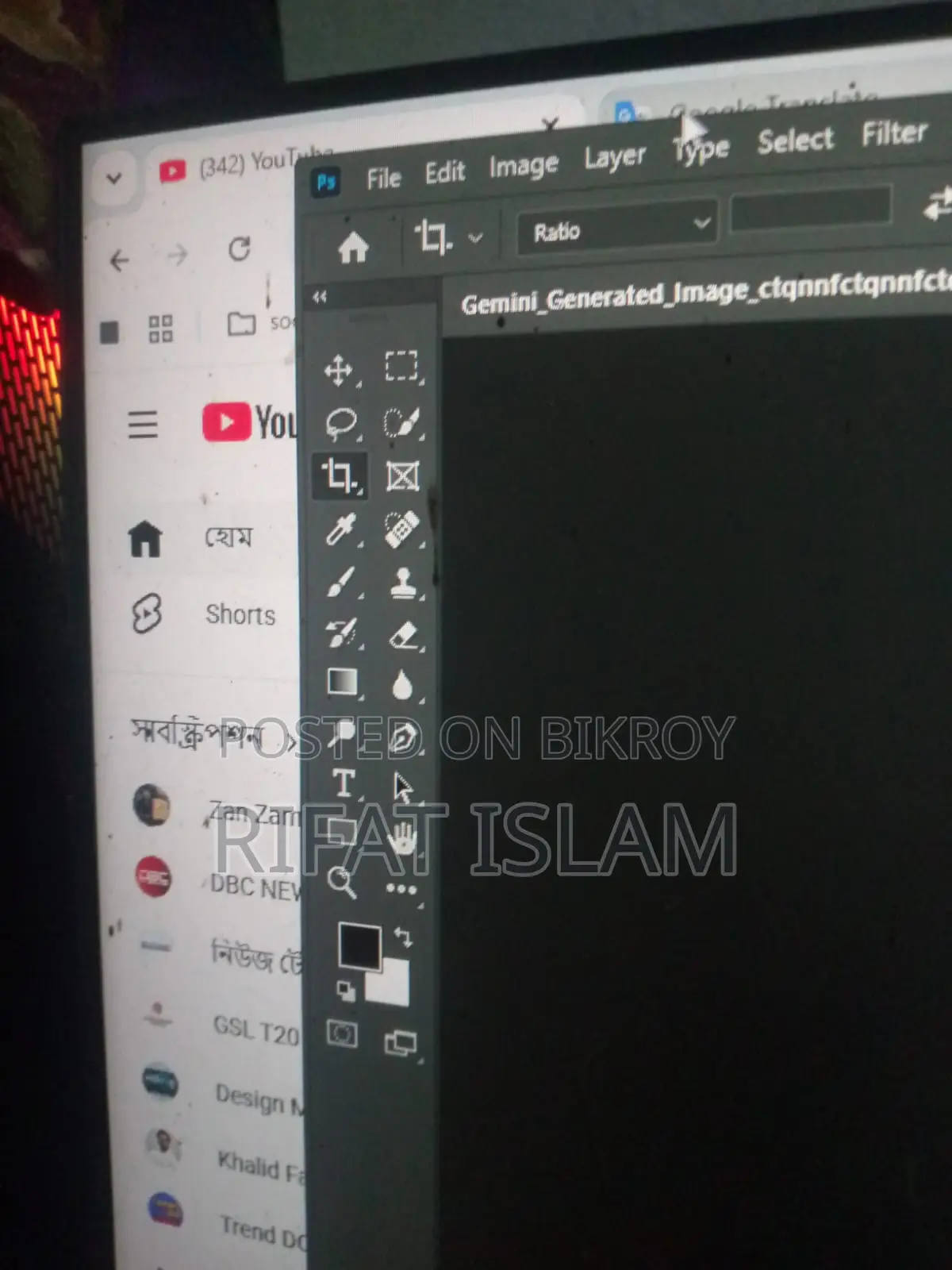Open the Layer menu
Image resolution: width=952 pixels, height=1270 pixels.
[615, 157]
